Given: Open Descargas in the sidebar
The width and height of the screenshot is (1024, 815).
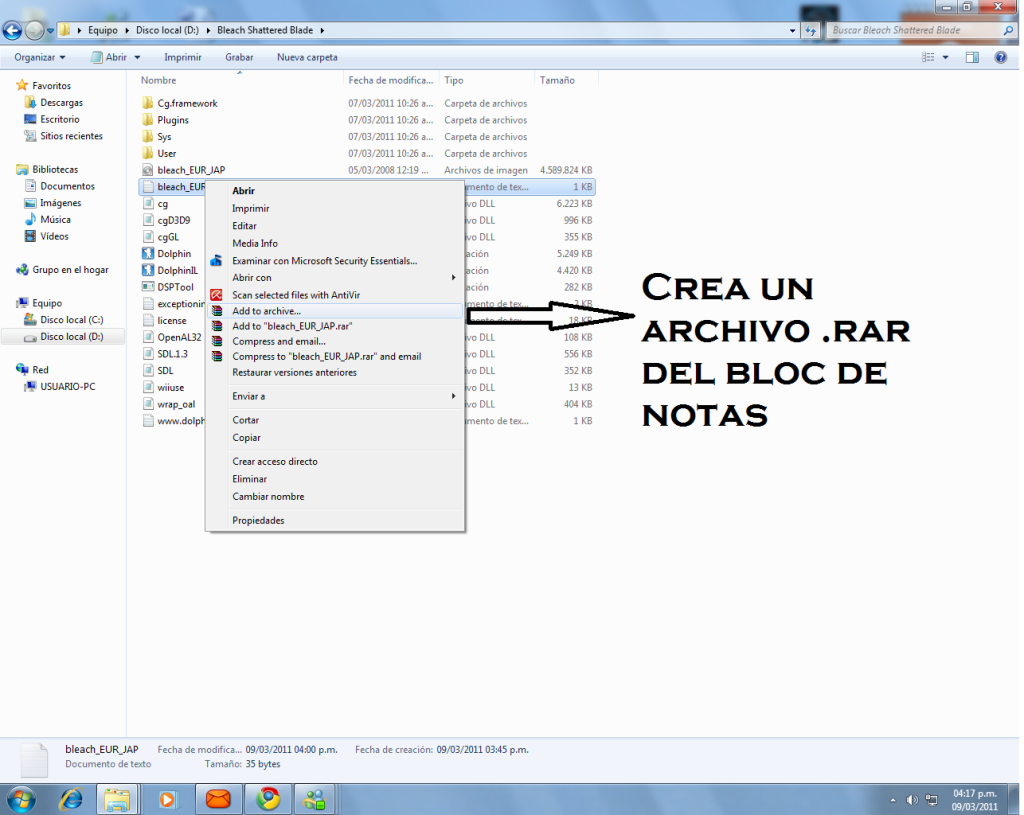Looking at the screenshot, I should point(61,103).
